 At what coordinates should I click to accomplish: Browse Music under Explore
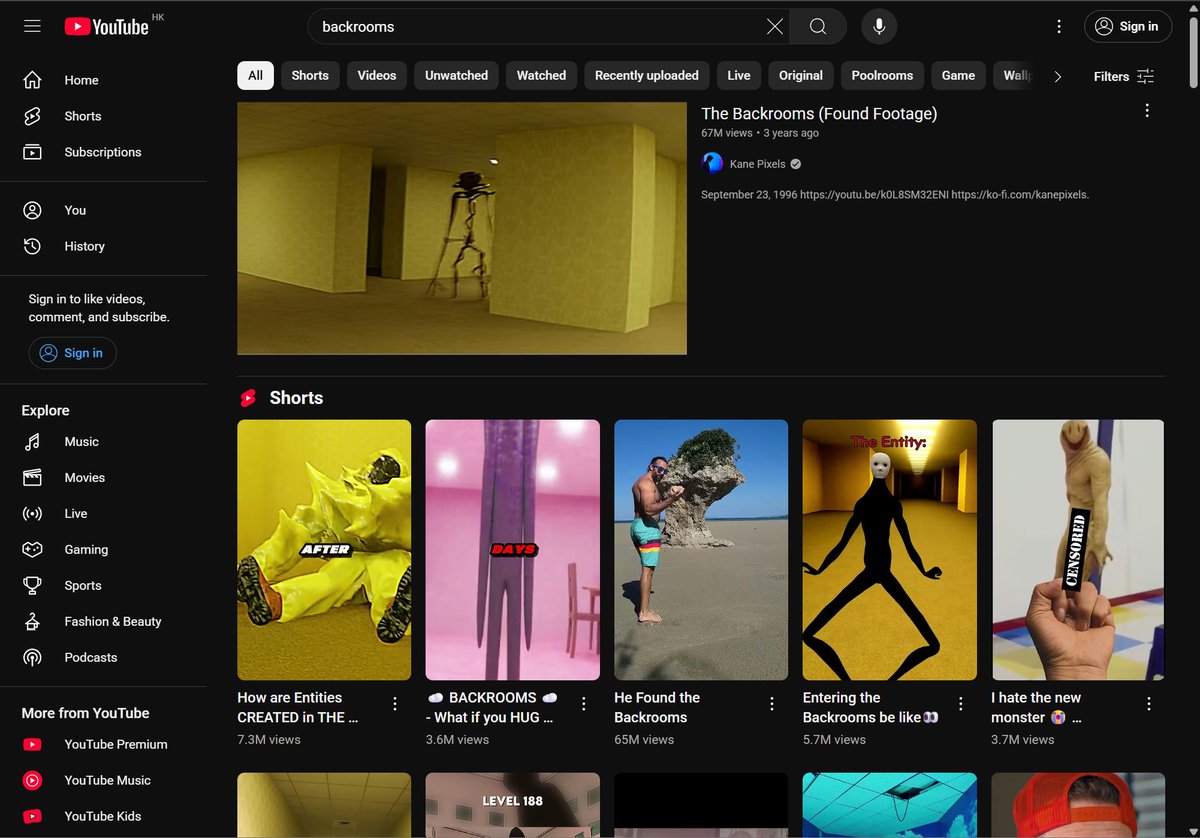point(104,442)
